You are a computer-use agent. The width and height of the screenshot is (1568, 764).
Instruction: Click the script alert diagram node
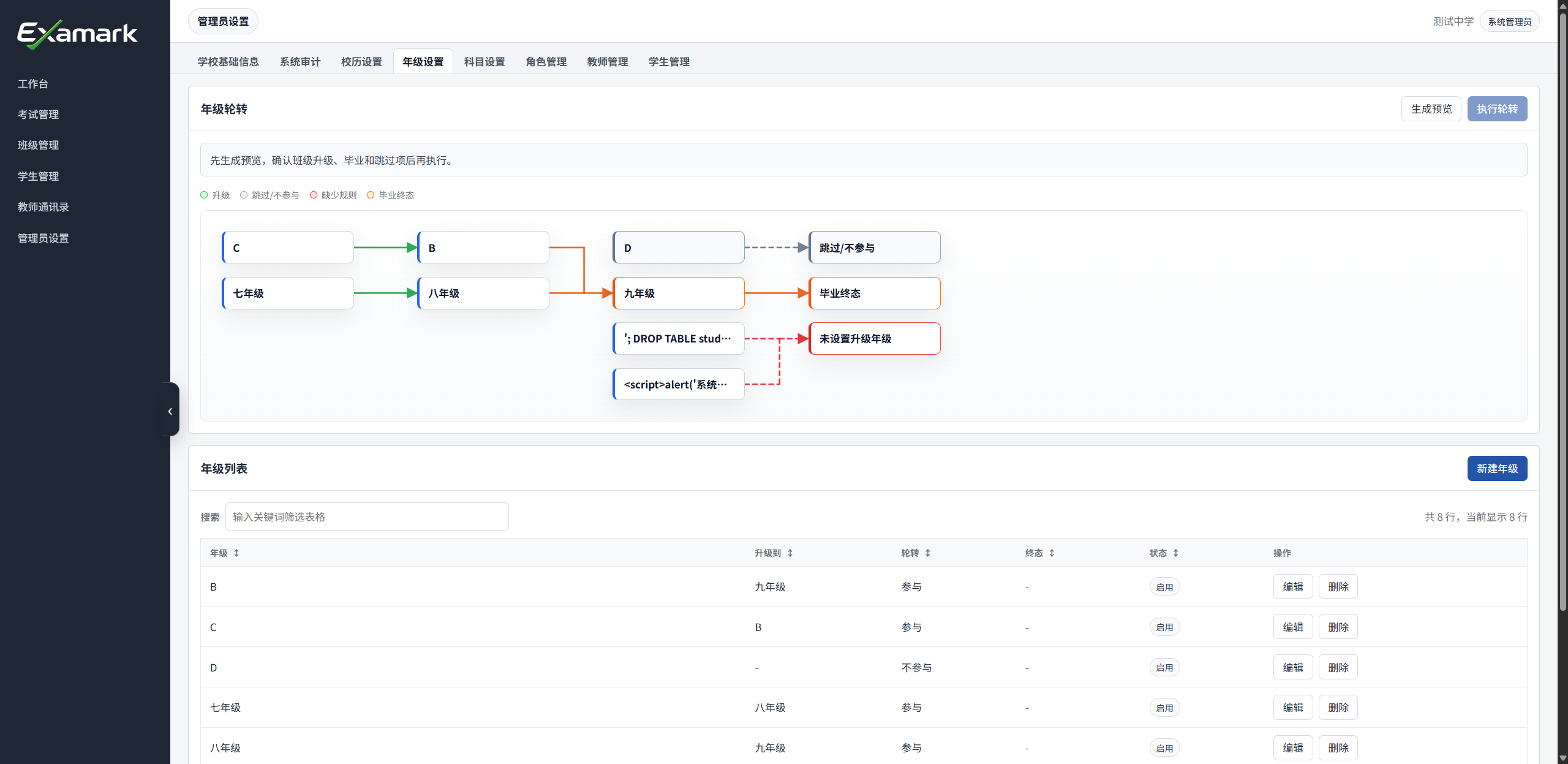[x=679, y=384]
